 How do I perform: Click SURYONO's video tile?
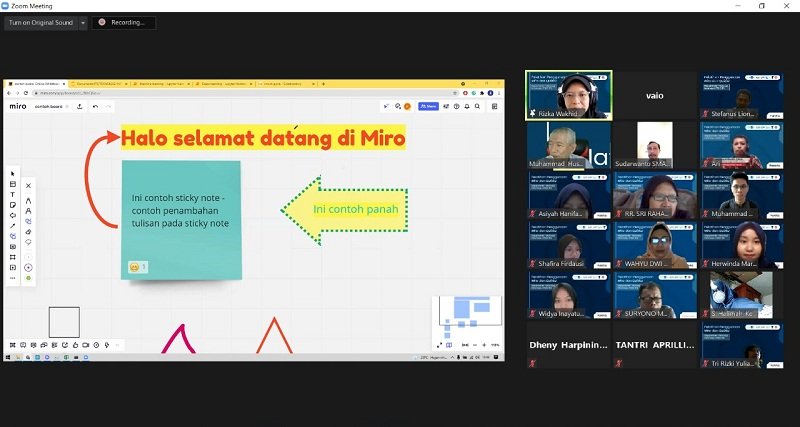click(655, 295)
